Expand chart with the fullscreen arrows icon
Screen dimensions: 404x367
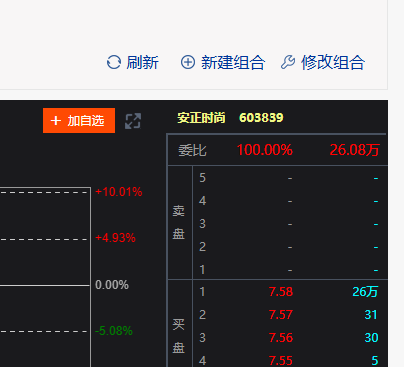pos(133,121)
